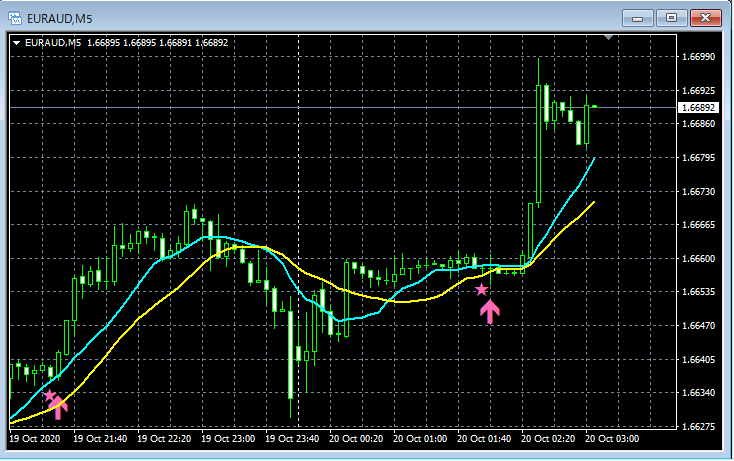Image resolution: width=734 pixels, height=461 pixels.
Task: Click the 20 Oct 01:40 time label
Action: point(484,439)
